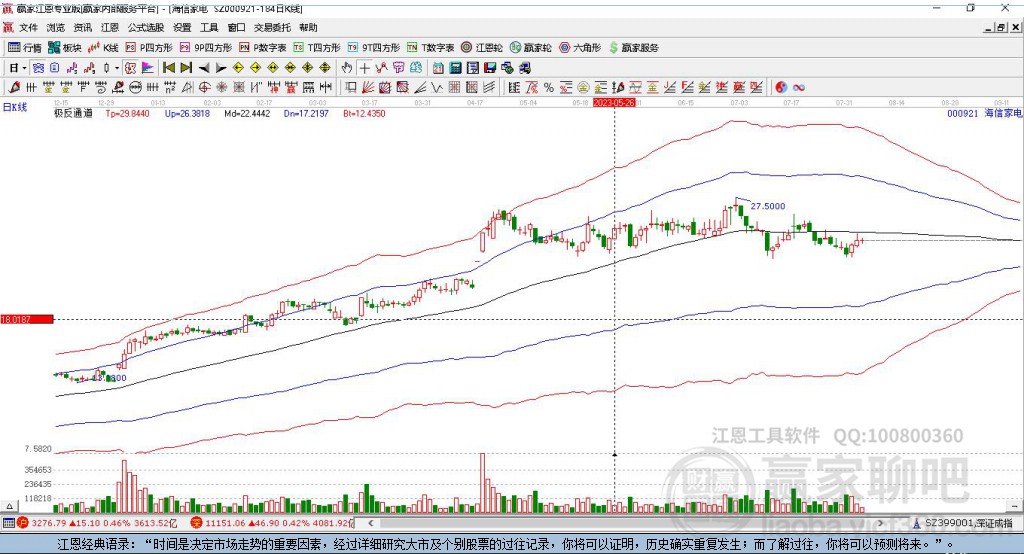
Task: Click the 3276.79 index status value
Action: 48,523
